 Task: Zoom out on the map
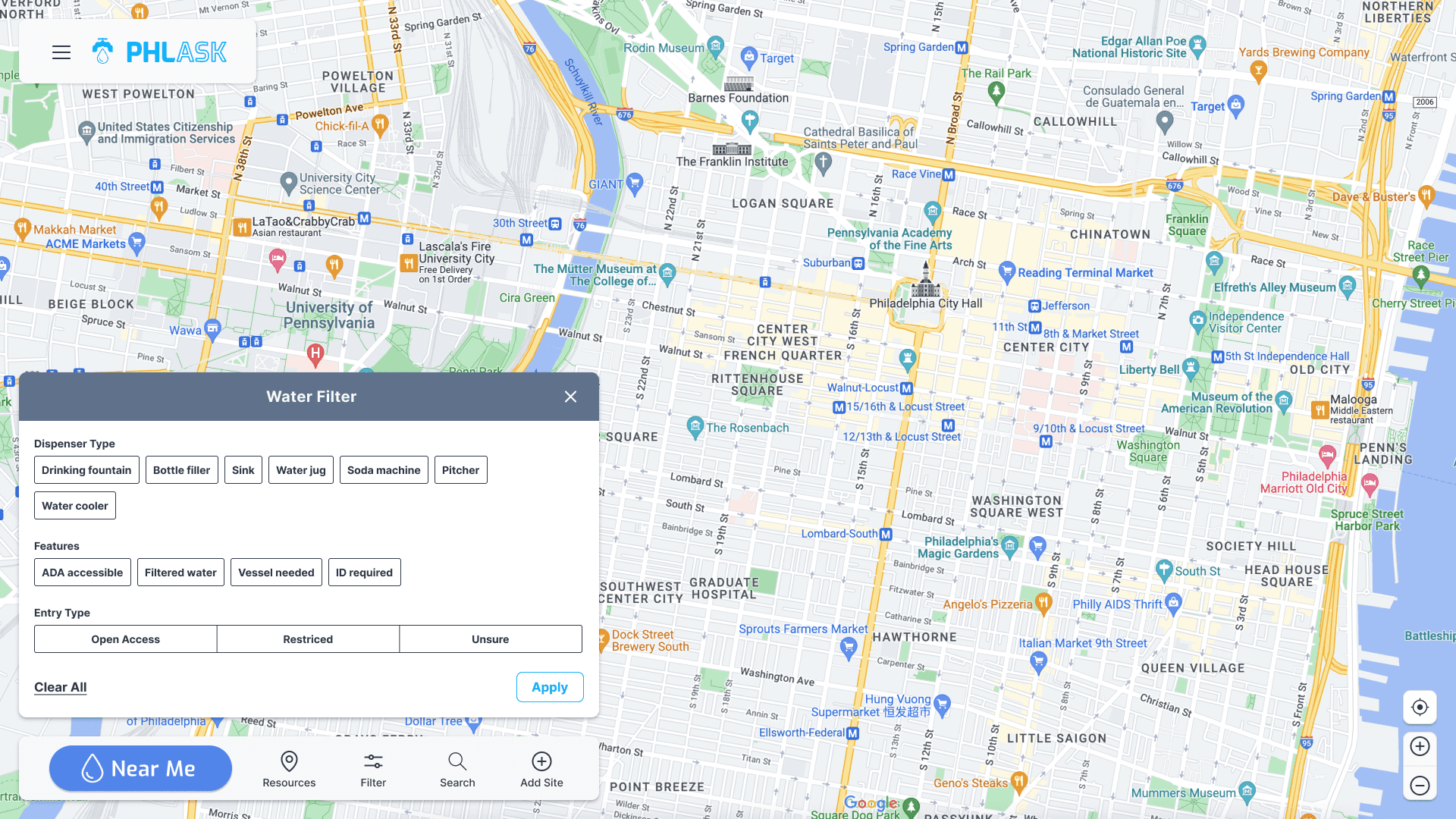click(1420, 786)
